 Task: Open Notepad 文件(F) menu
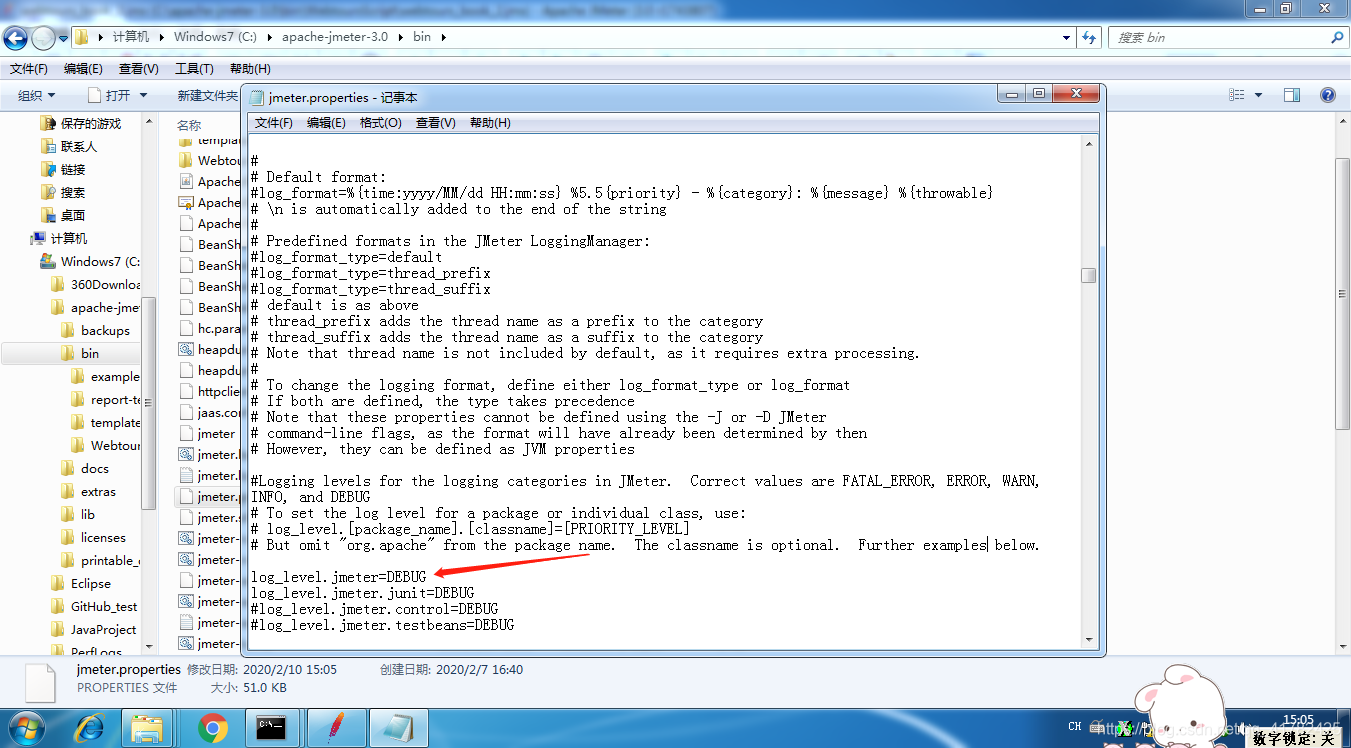pos(274,122)
